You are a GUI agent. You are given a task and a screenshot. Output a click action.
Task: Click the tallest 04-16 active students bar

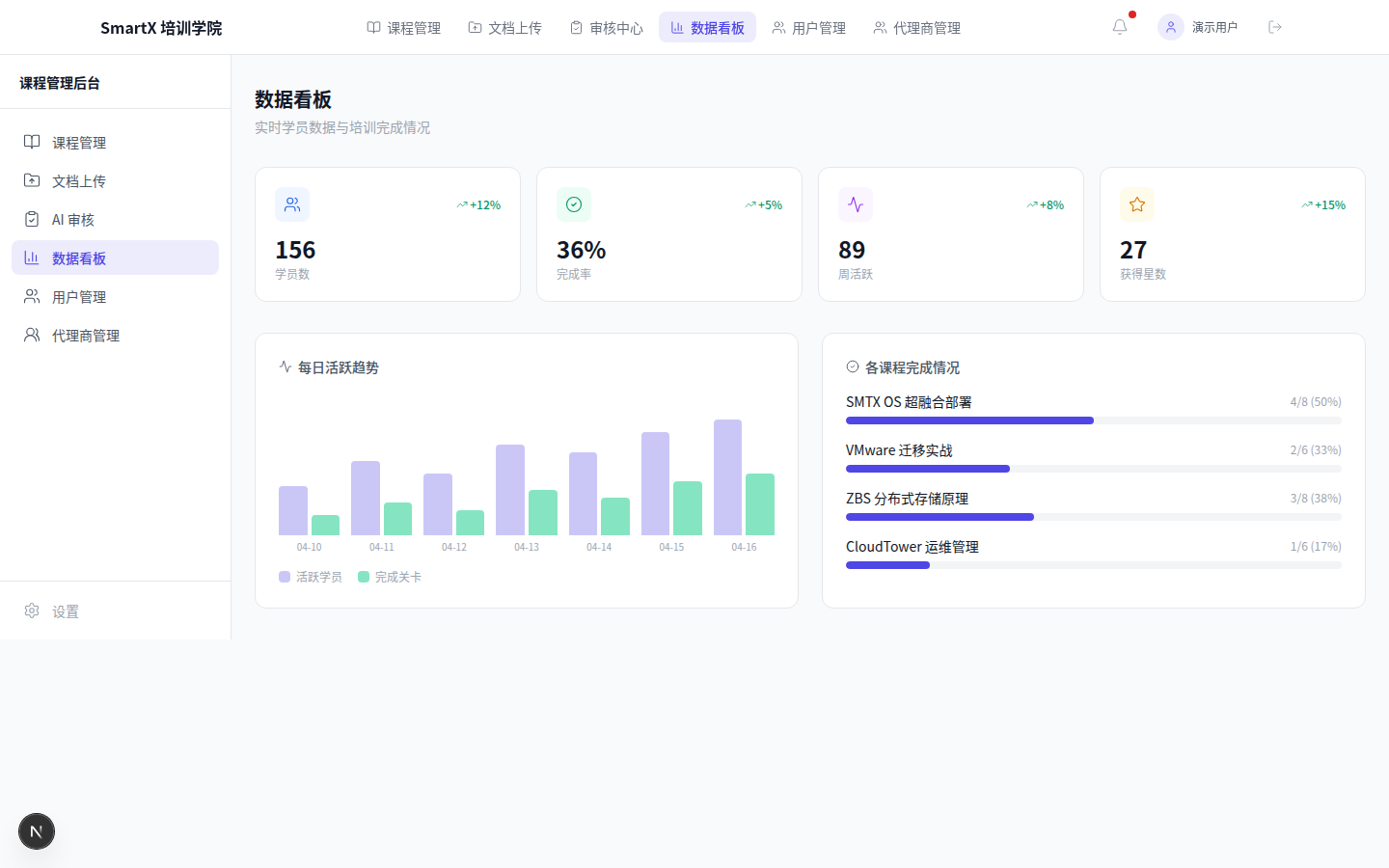pos(727,477)
